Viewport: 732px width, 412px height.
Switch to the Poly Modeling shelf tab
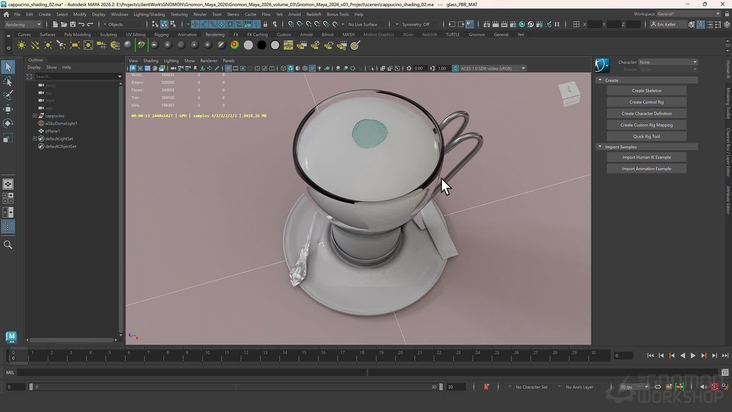[77, 34]
